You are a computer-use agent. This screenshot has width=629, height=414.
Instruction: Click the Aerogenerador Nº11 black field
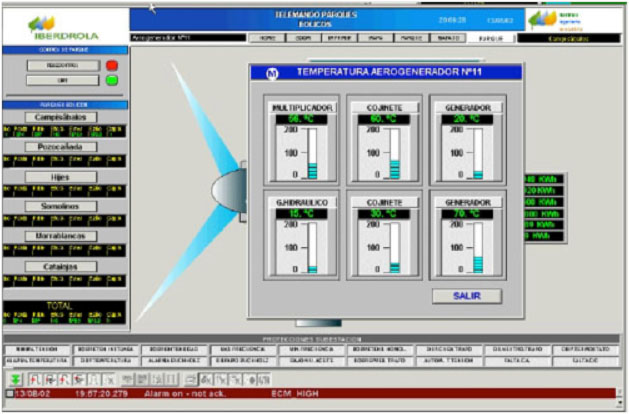click(188, 38)
